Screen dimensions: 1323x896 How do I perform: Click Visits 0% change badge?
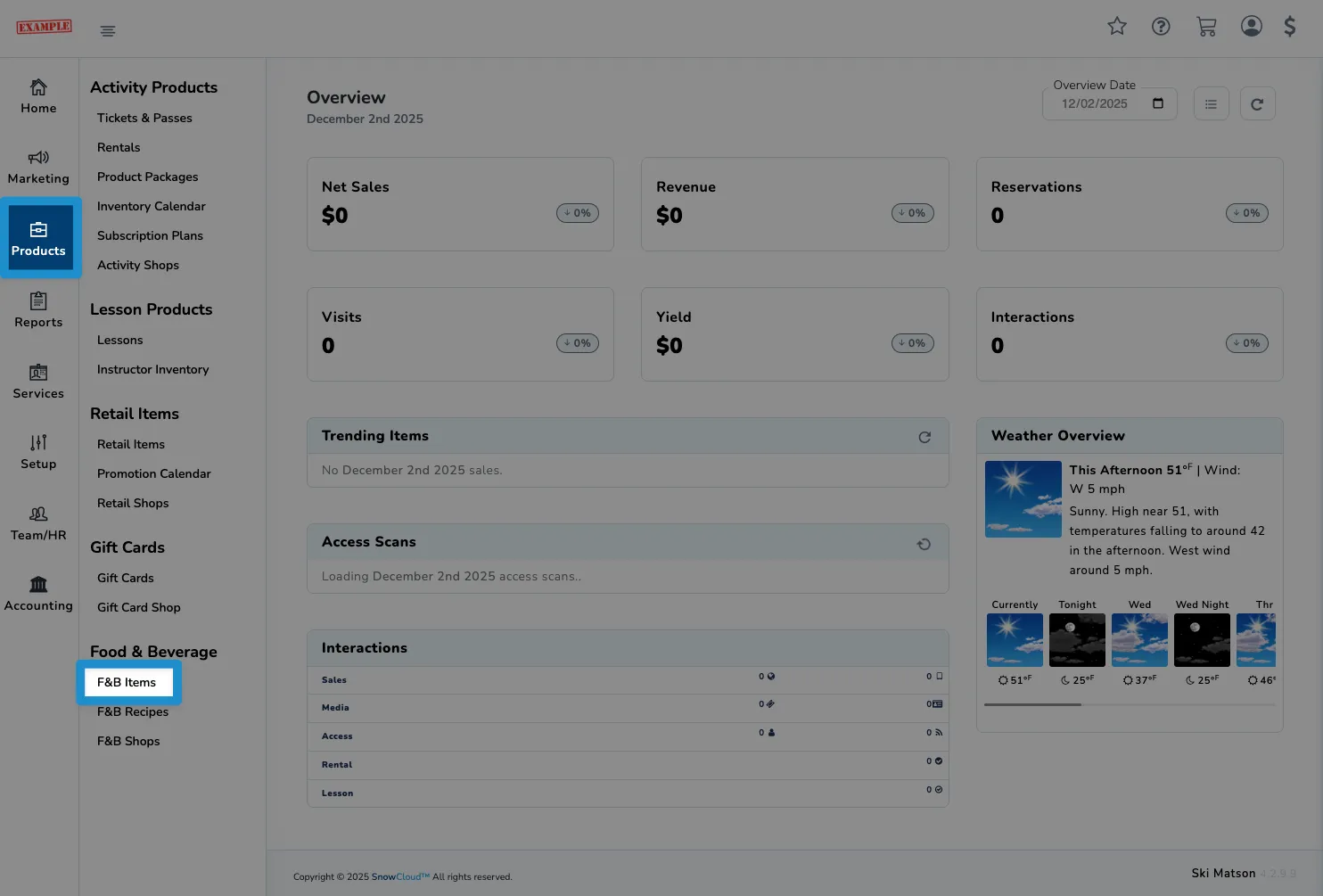point(578,343)
